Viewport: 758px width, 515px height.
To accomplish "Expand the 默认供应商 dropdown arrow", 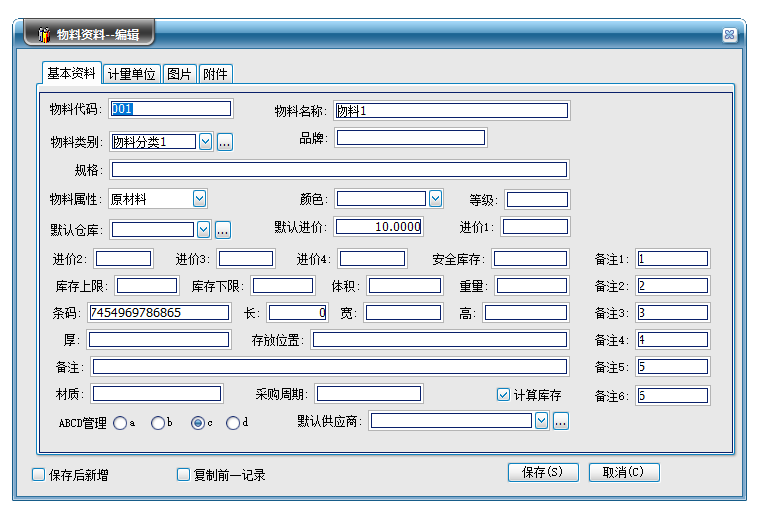I will (541, 421).
